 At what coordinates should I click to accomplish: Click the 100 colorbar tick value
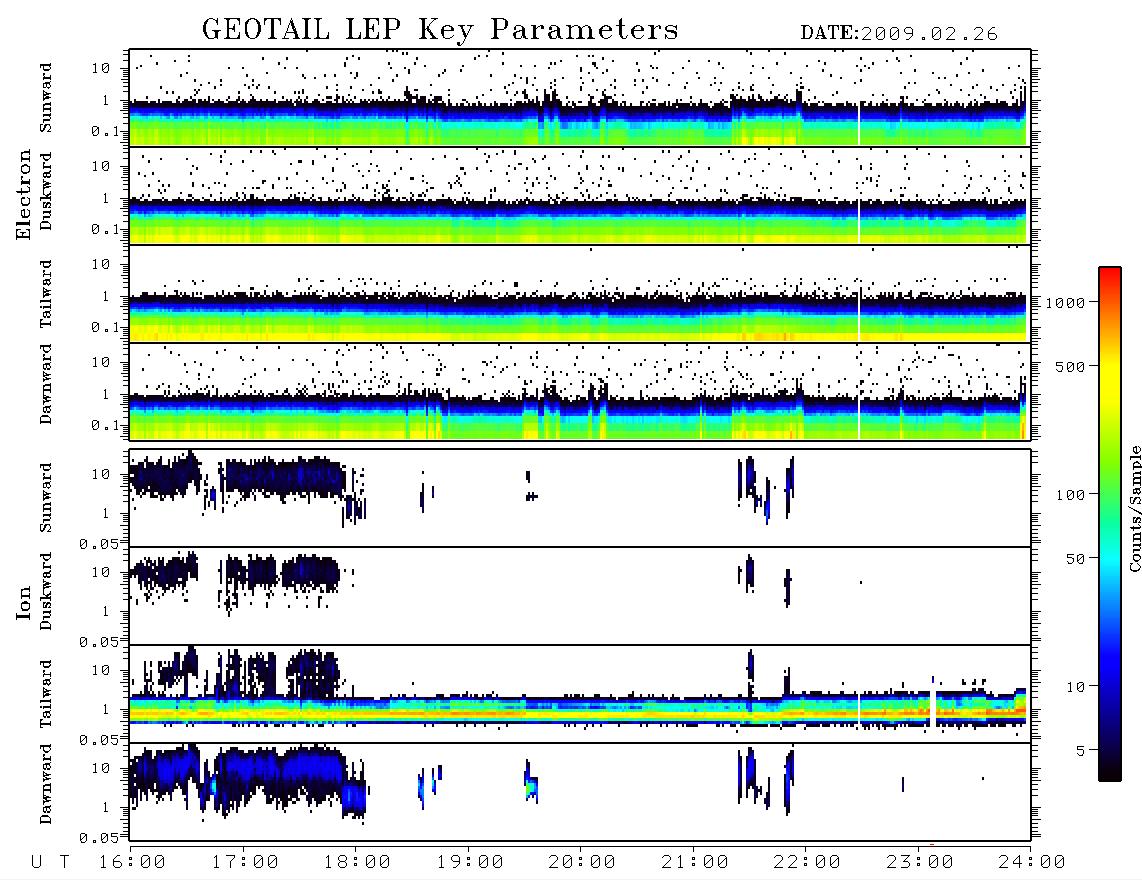pos(1070,495)
